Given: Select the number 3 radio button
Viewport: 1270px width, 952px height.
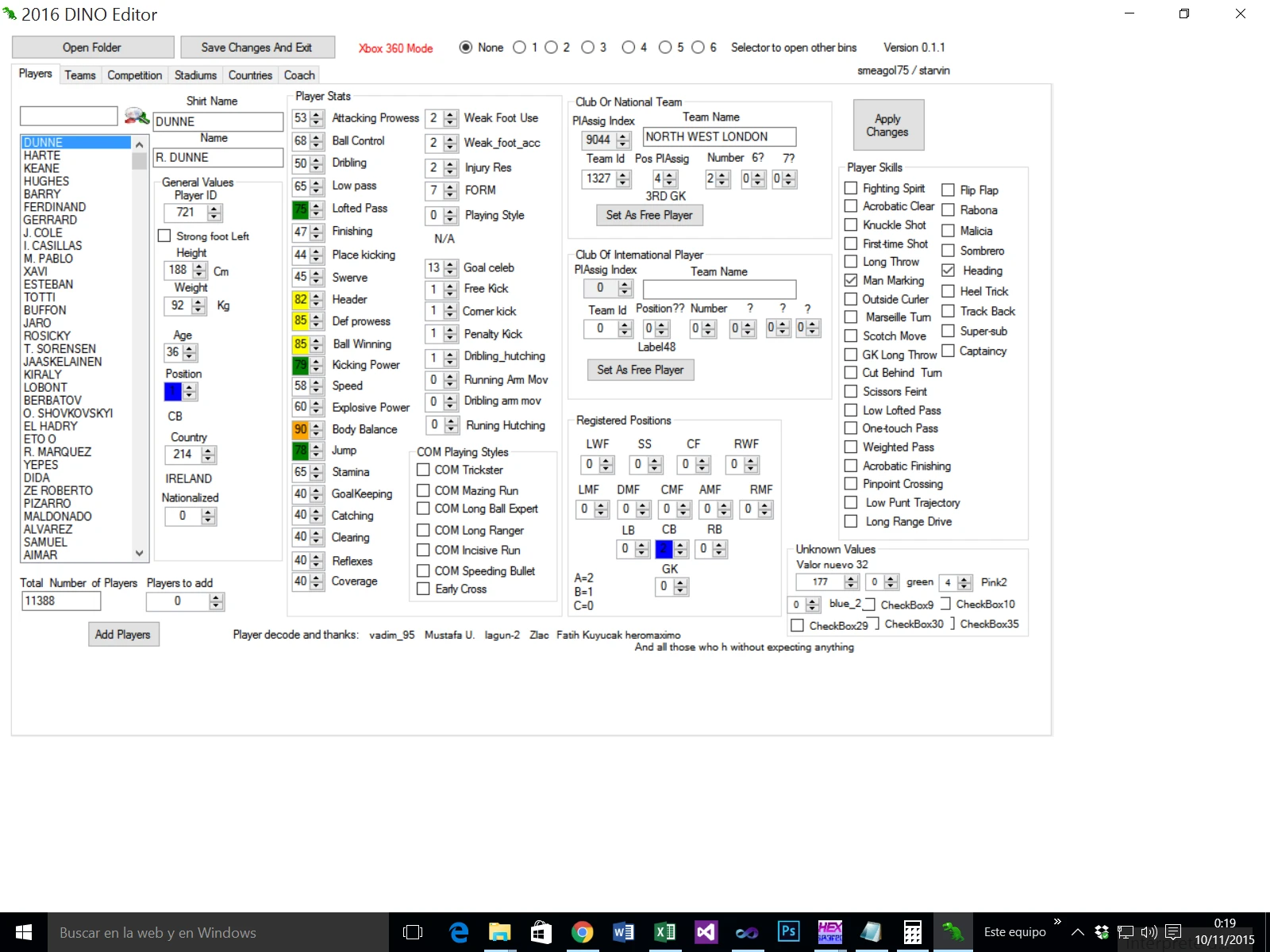Looking at the screenshot, I should (587, 47).
